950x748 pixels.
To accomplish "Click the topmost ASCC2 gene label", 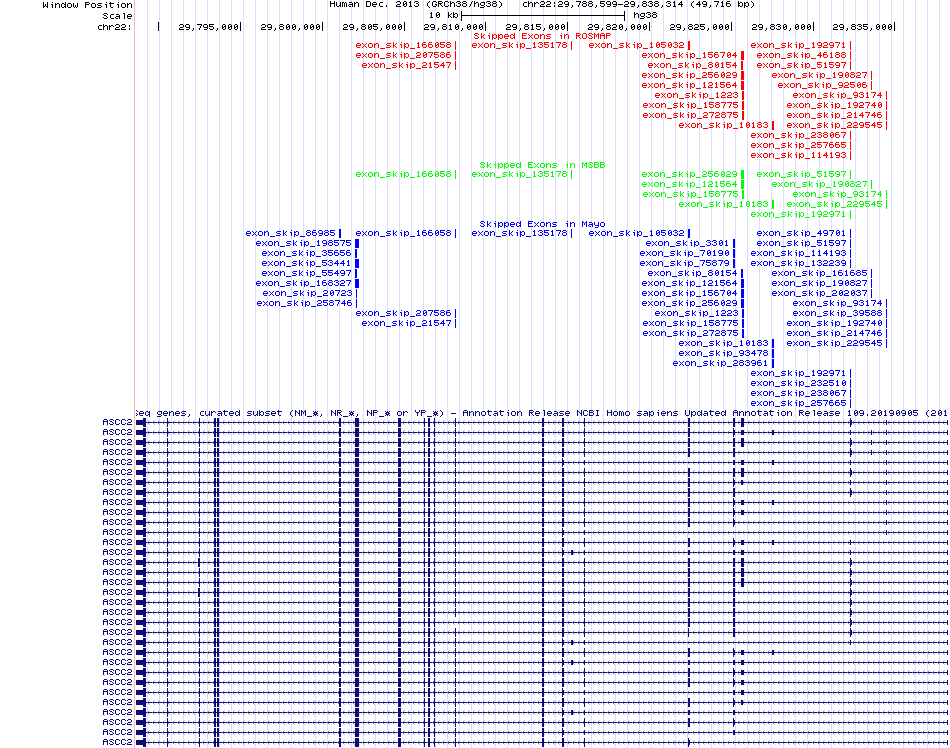I will click(x=117, y=422).
